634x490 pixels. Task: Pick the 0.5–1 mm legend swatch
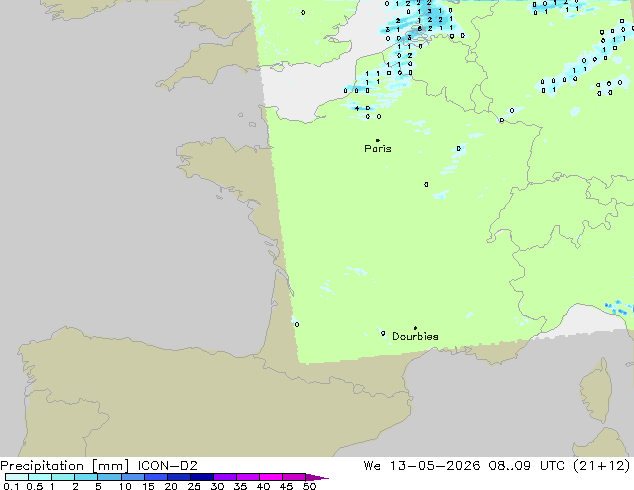40,477
